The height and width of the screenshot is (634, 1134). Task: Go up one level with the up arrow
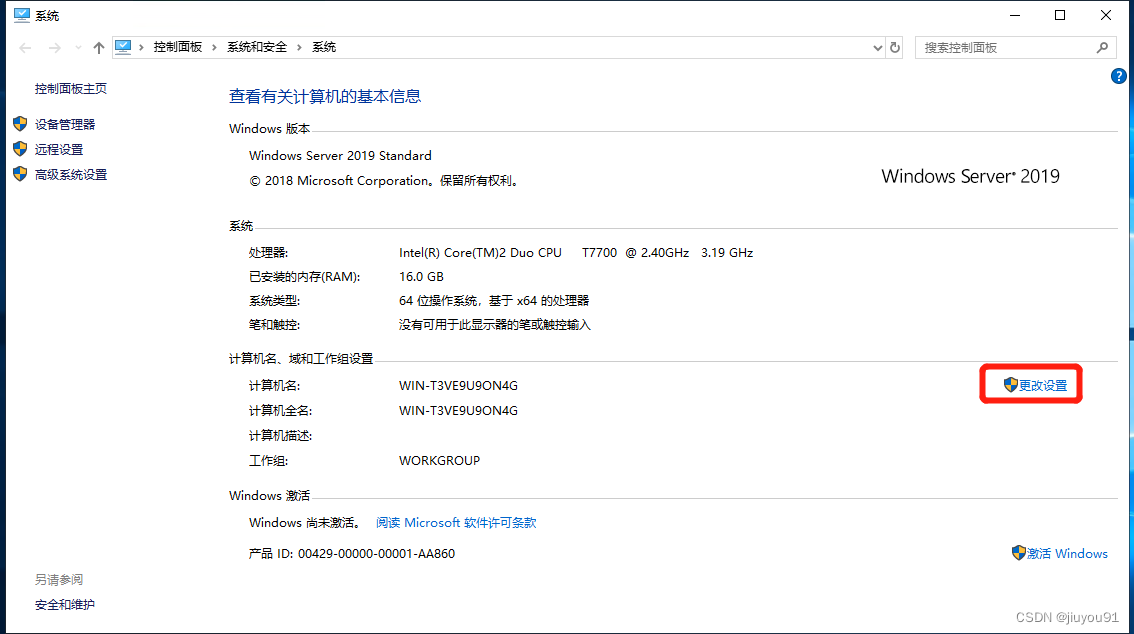click(x=98, y=48)
